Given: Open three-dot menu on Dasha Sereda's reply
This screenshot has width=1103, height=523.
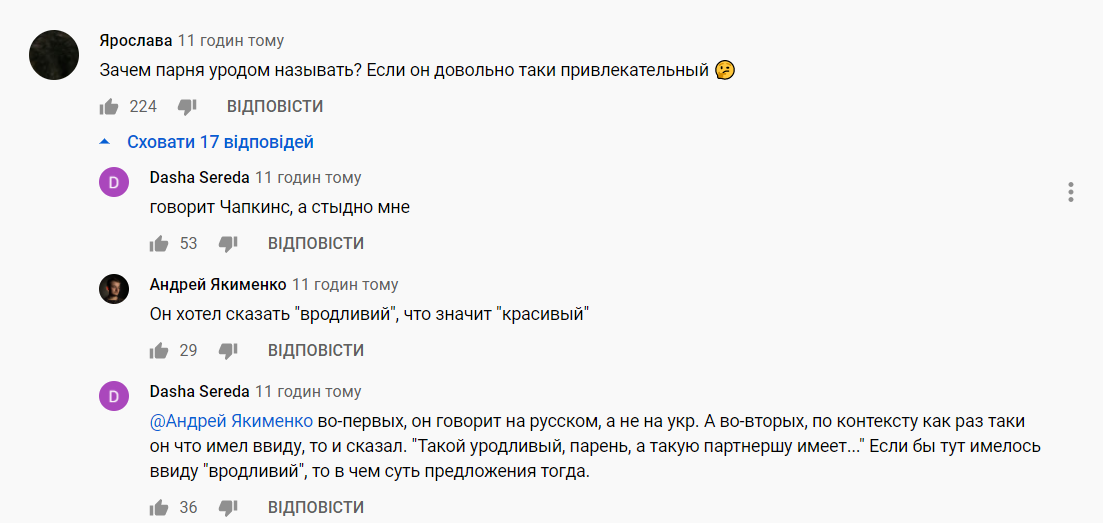Looking at the screenshot, I should 1070,192.
